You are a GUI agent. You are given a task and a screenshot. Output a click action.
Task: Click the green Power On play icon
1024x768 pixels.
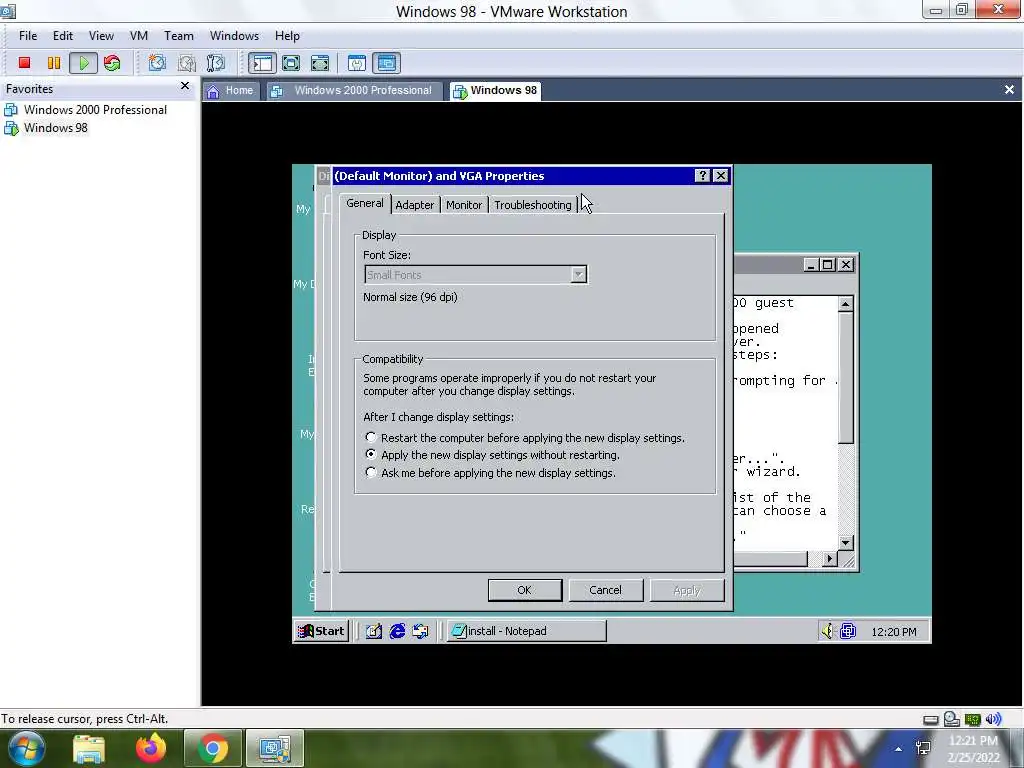pos(84,63)
